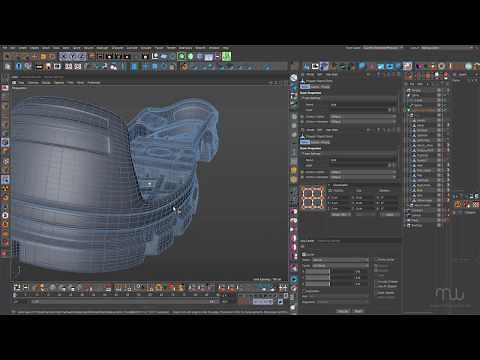Click the white minus icon beside the green toolbar icon
Viewport: 480px width, 360px height.
pyautogui.click(x=218, y=57)
